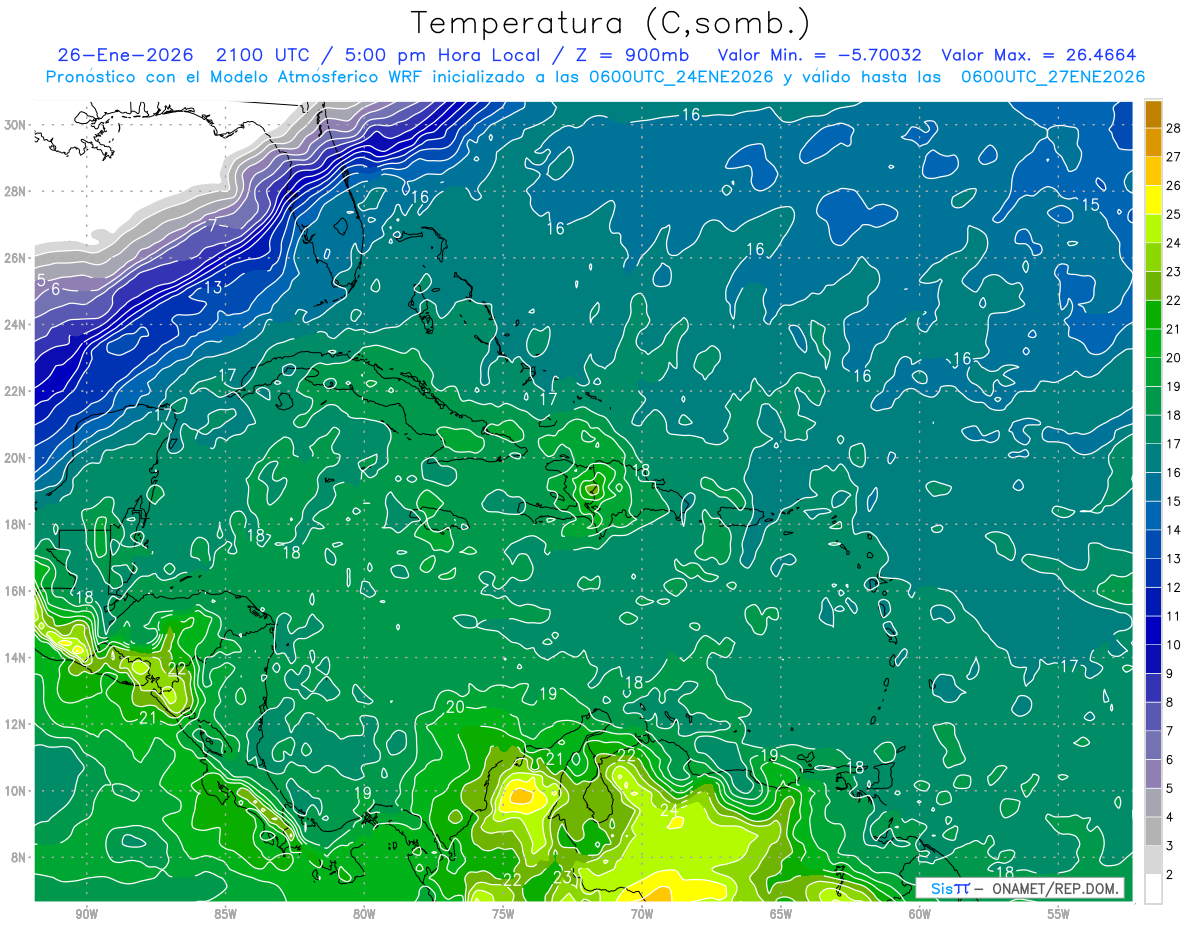The height and width of the screenshot is (927, 1200).
Task: Click the "Temperatura (C,somb.)" map title
Action: [x=610, y=23]
